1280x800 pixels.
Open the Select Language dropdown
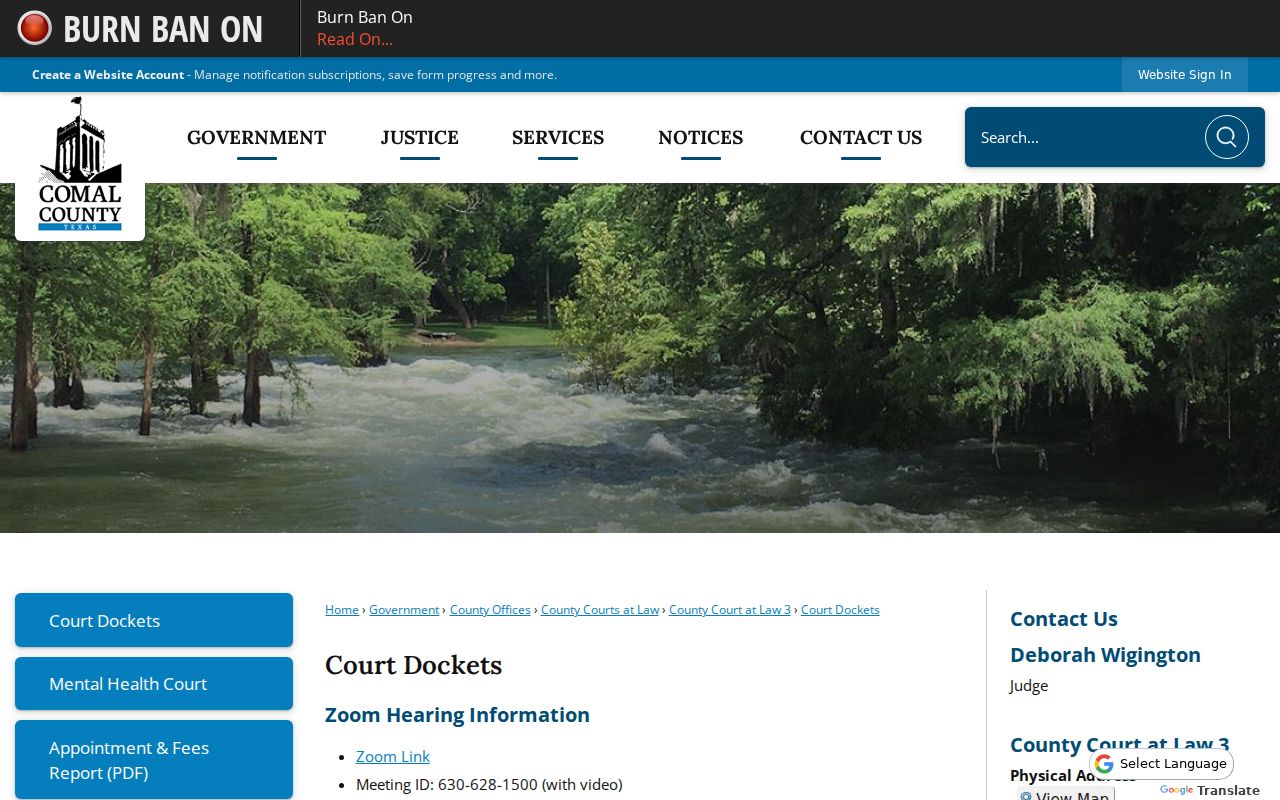[x=1162, y=764]
